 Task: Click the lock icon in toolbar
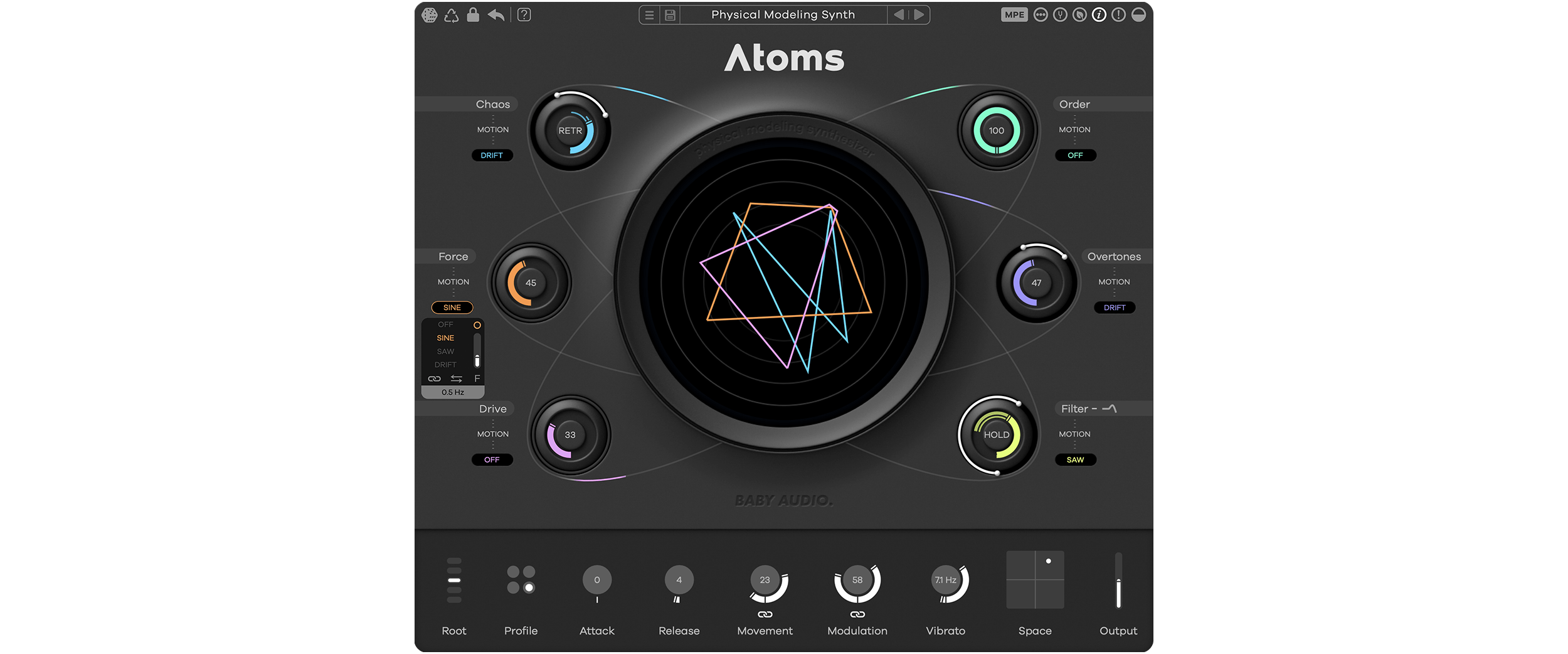click(473, 14)
